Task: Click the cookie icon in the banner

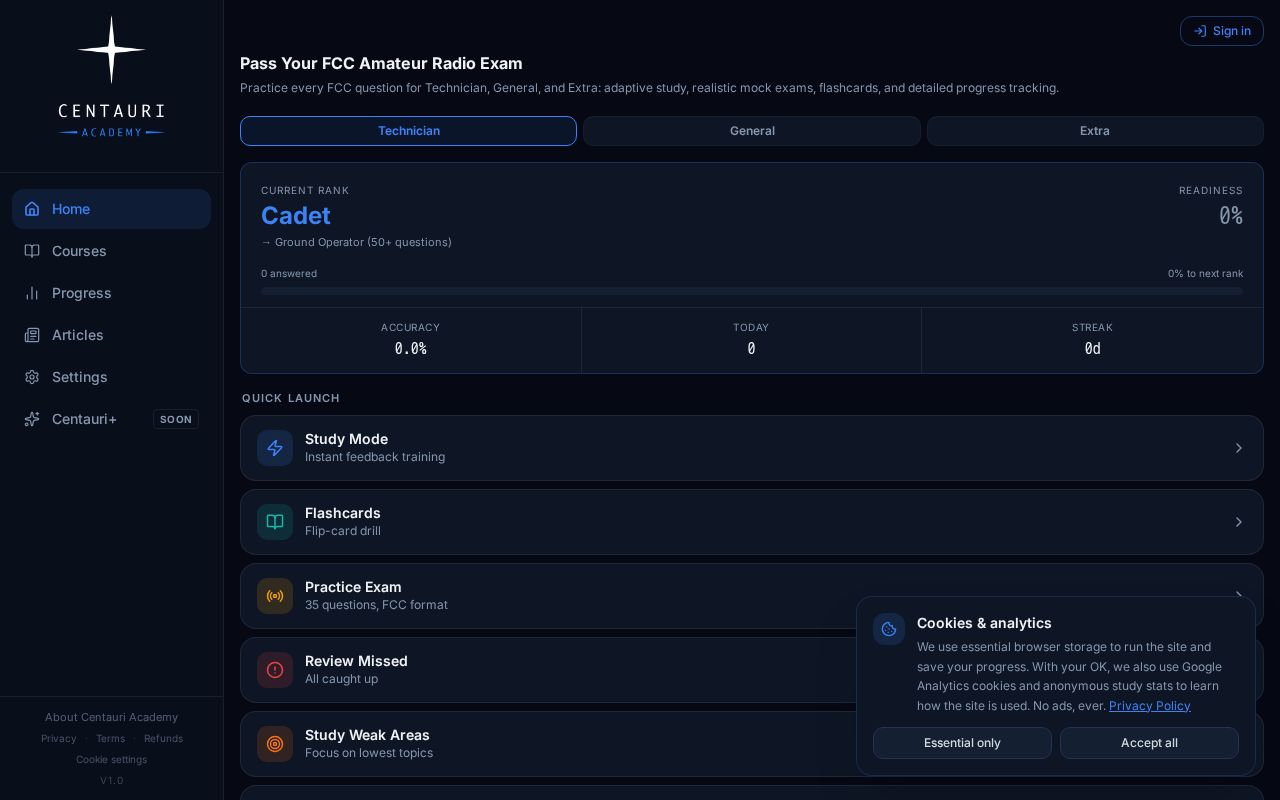Action: click(x=889, y=629)
